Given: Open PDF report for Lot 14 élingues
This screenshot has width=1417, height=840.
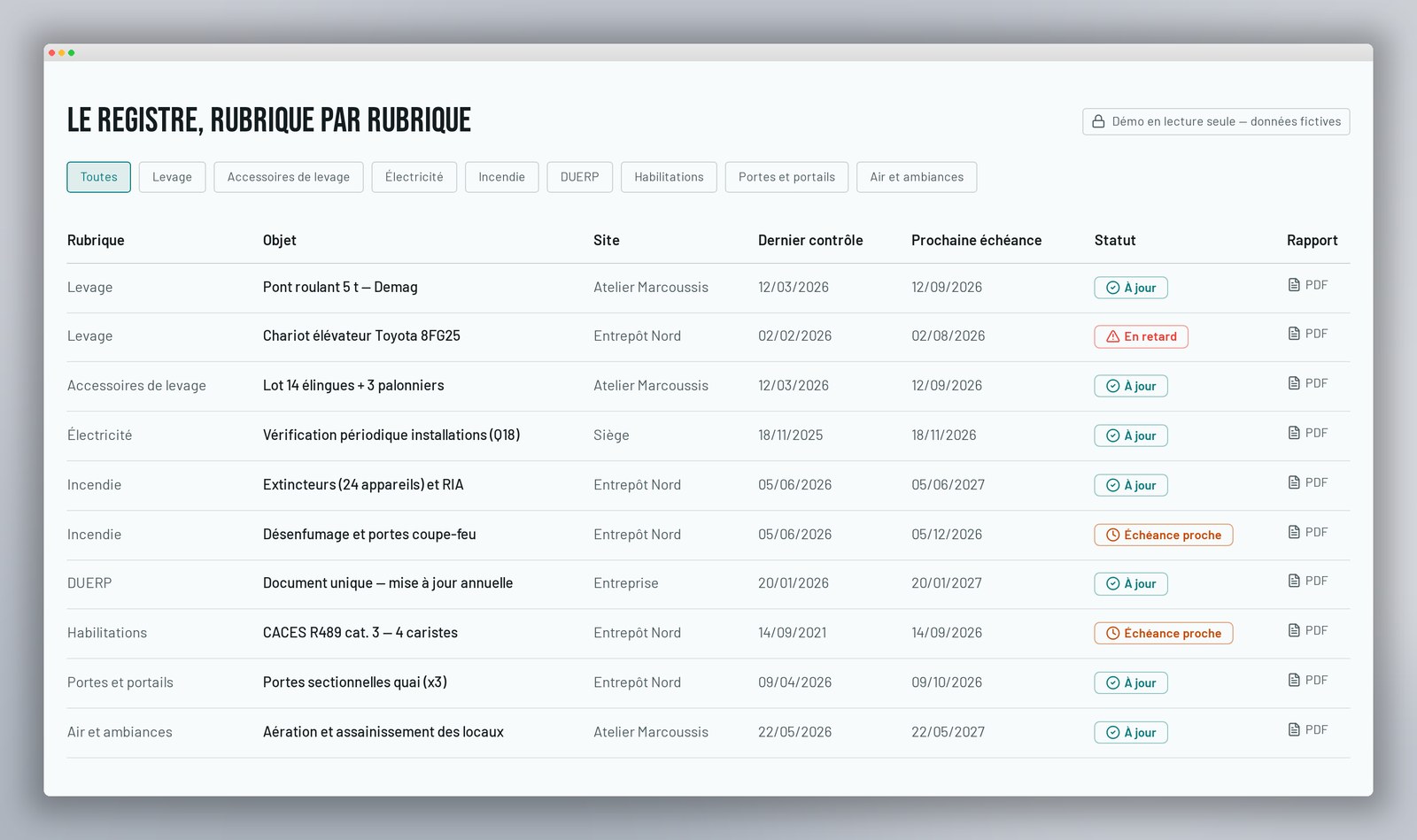Looking at the screenshot, I should tap(1308, 383).
